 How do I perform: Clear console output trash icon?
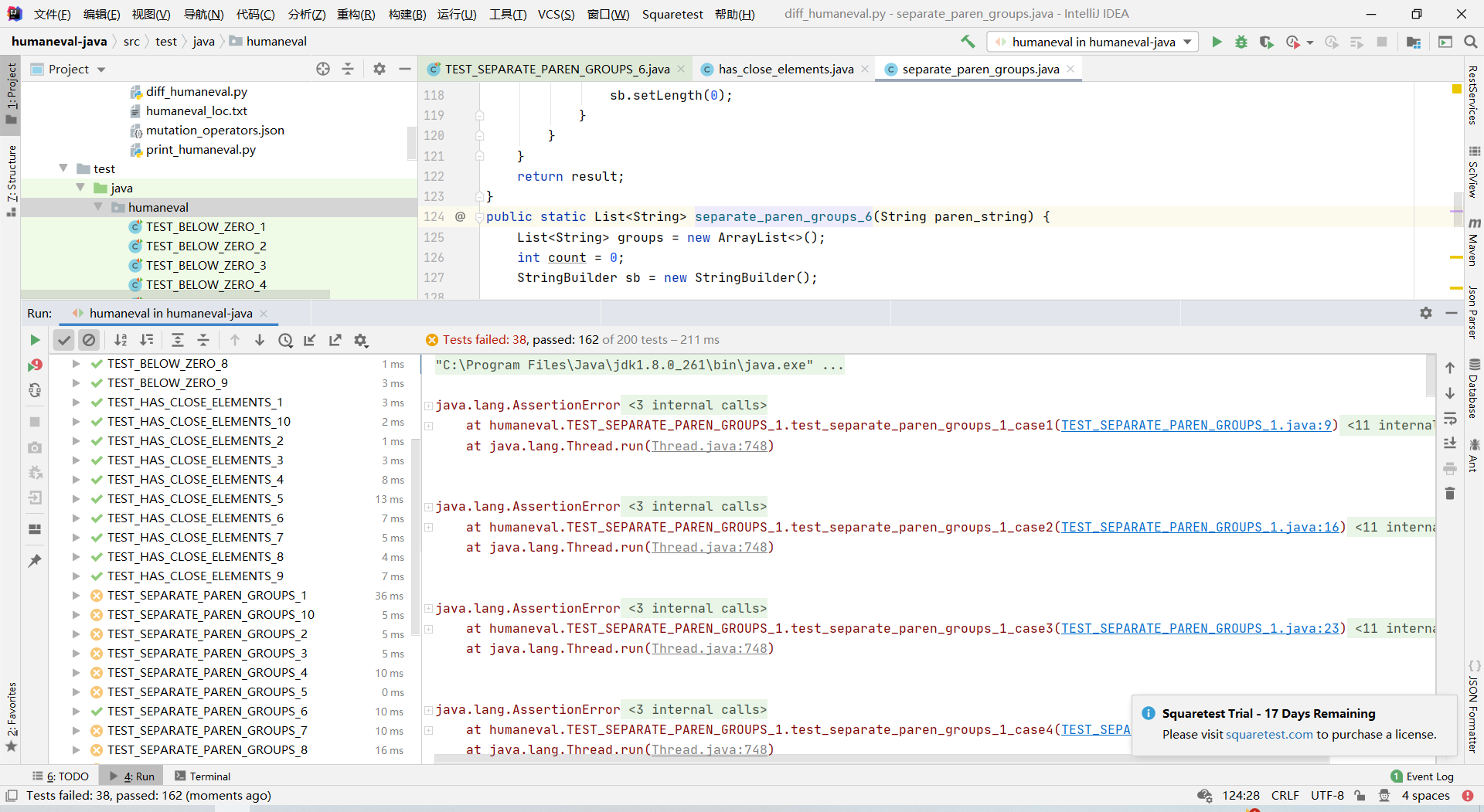click(1450, 494)
